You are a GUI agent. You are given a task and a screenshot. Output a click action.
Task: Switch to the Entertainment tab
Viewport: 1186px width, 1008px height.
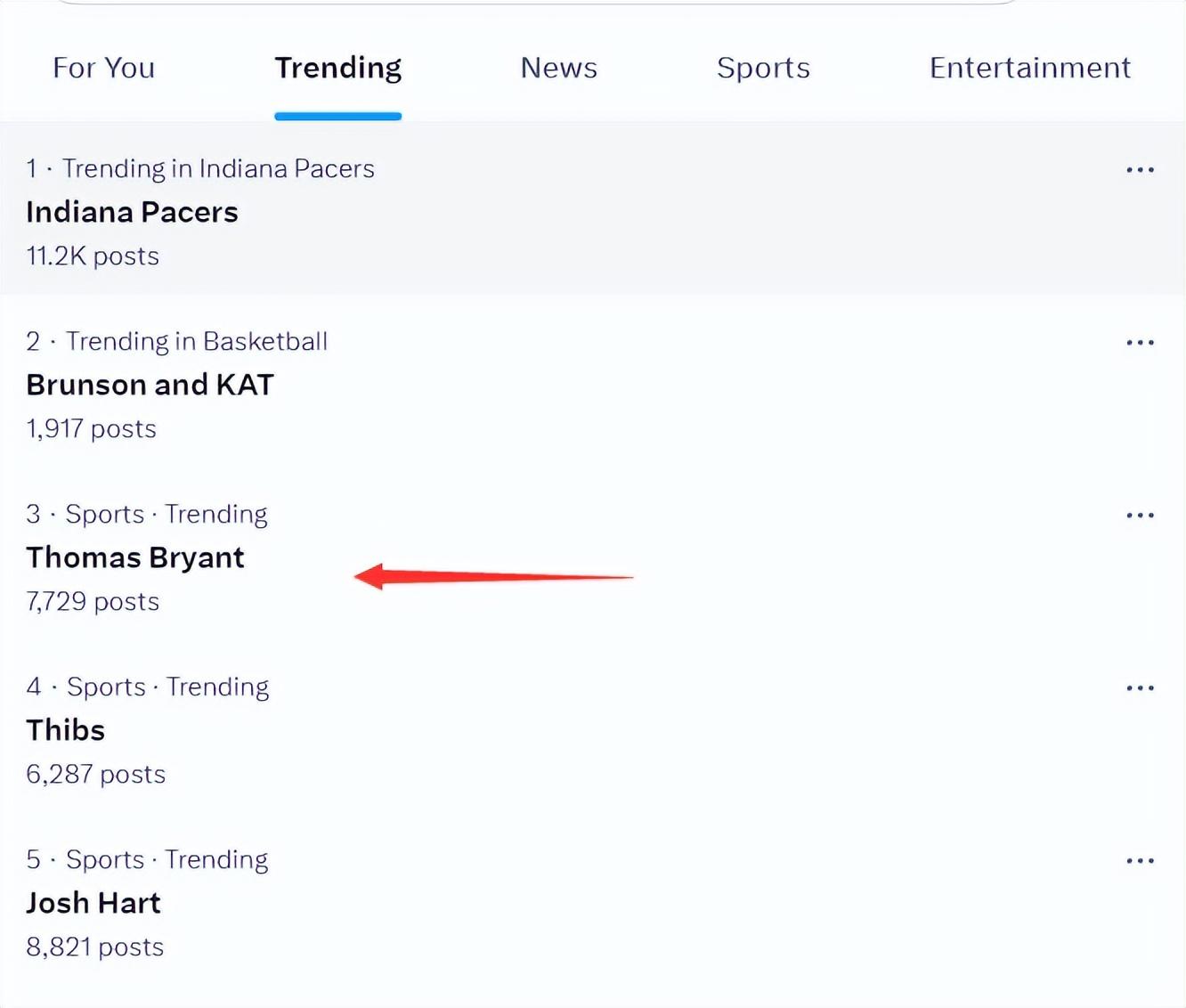point(1029,68)
